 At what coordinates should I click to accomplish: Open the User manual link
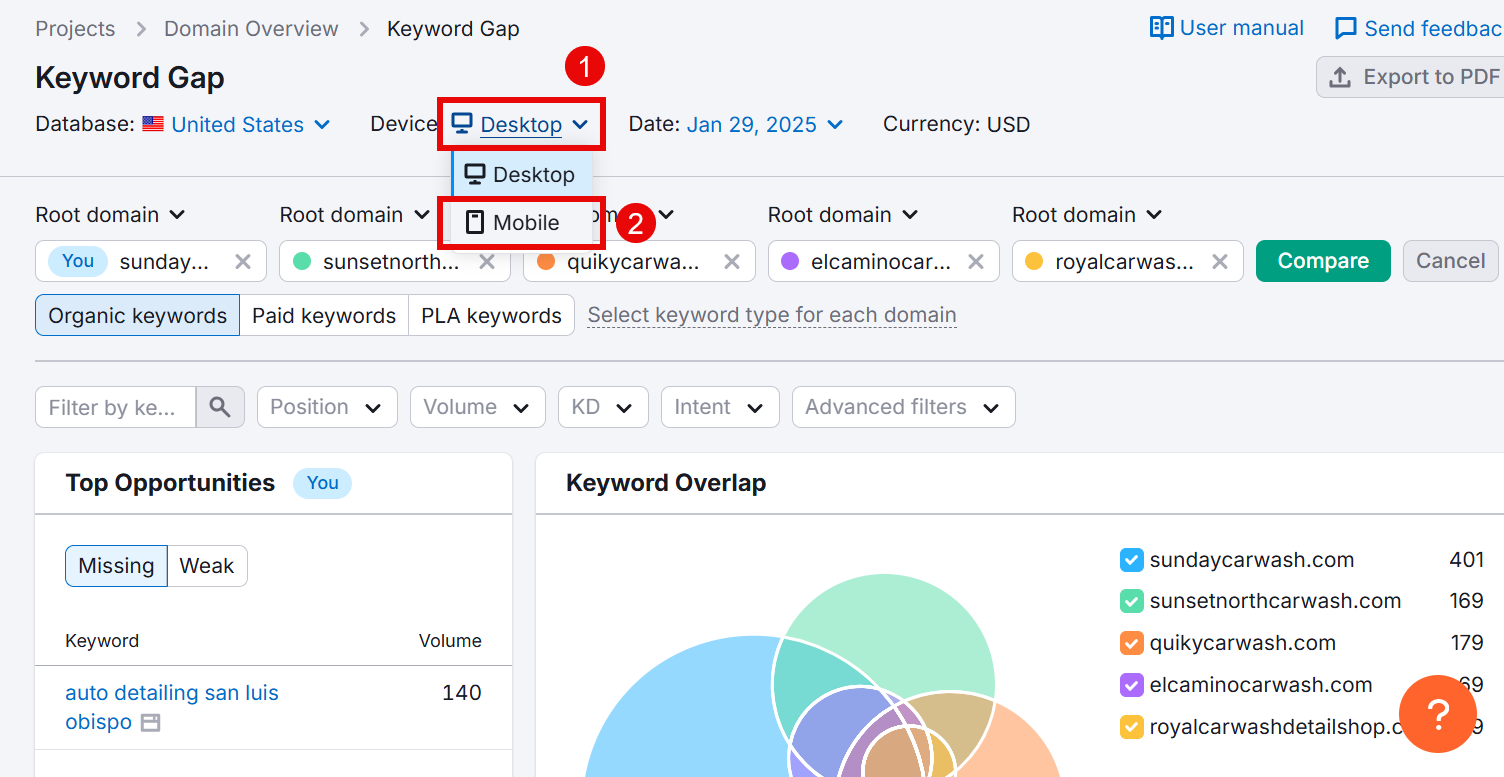coord(1227,28)
